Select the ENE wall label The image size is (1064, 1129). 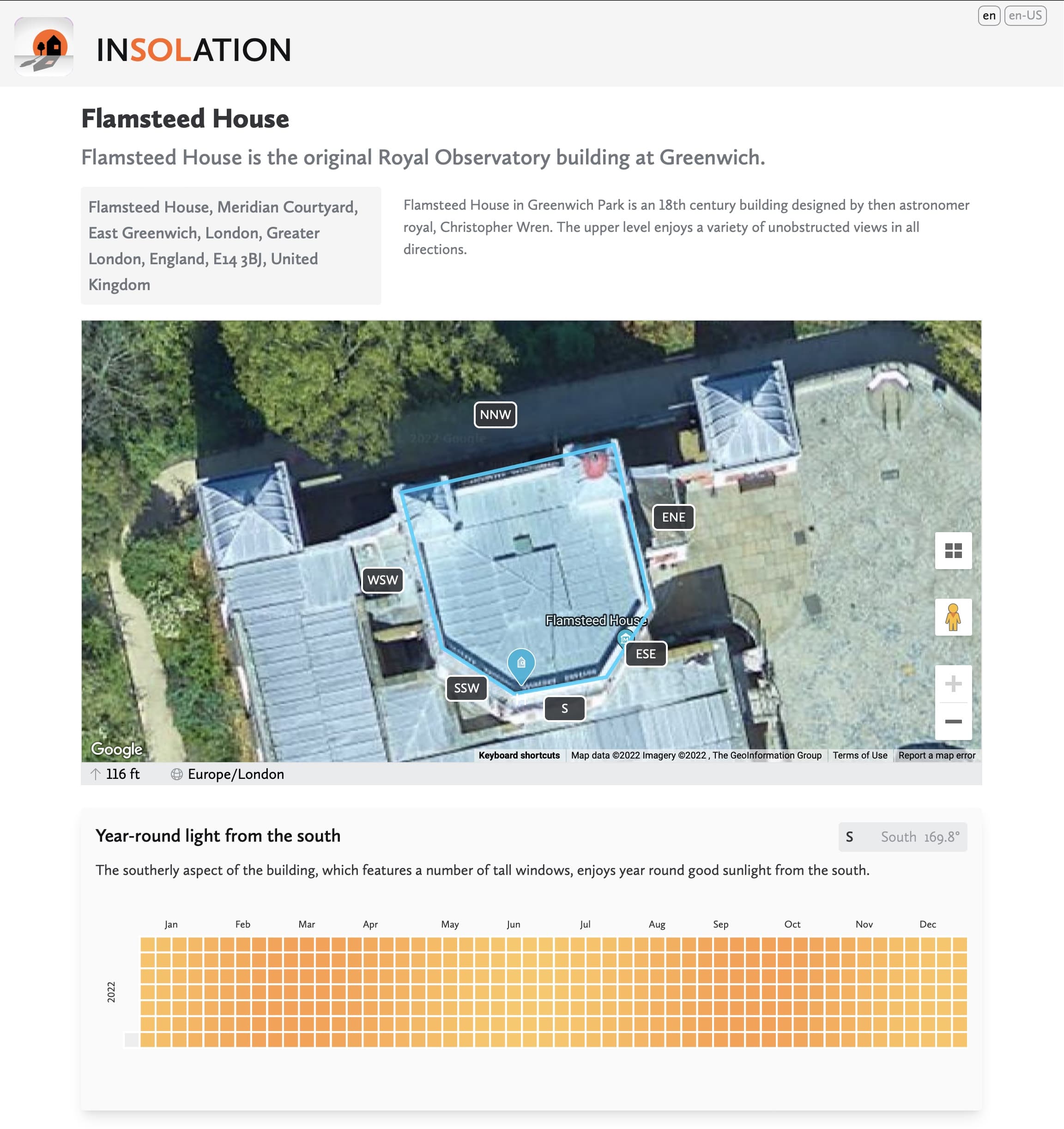coord(673,517)
